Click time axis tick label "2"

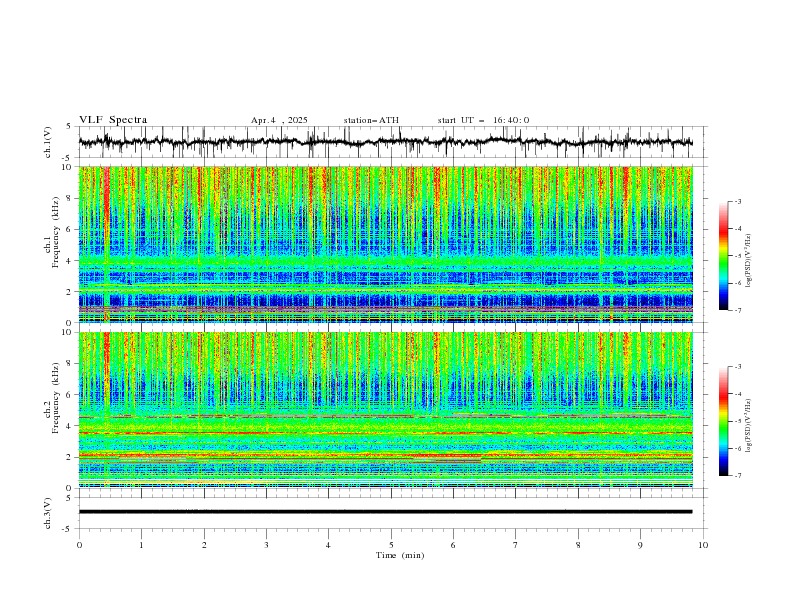click(x=204, y=545)
